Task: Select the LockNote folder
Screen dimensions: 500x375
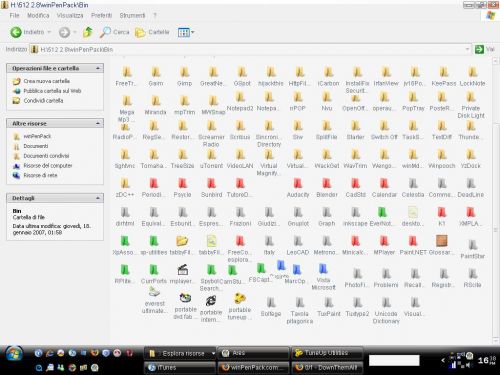Action: point(472,77)
